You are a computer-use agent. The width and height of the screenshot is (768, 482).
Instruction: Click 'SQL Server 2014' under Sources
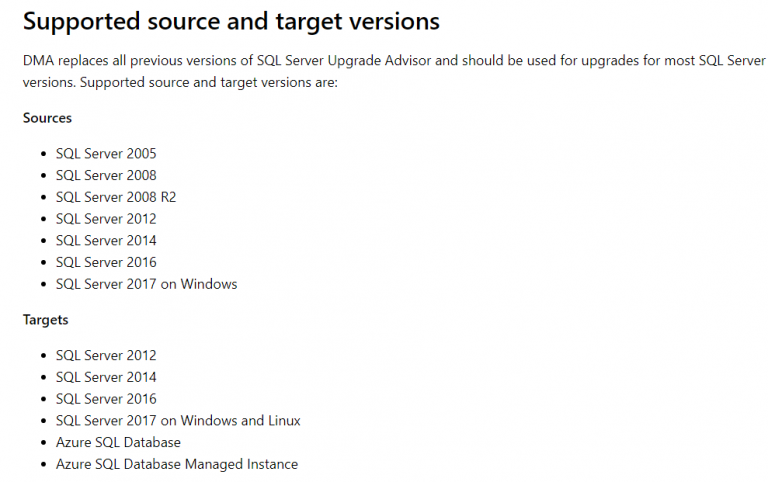point(106,241)
